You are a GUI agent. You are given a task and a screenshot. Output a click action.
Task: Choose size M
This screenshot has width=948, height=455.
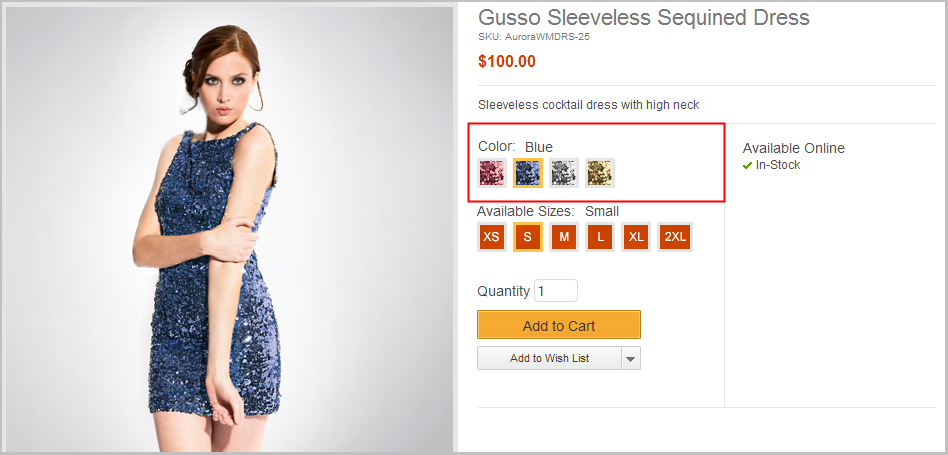coord(564,237)
